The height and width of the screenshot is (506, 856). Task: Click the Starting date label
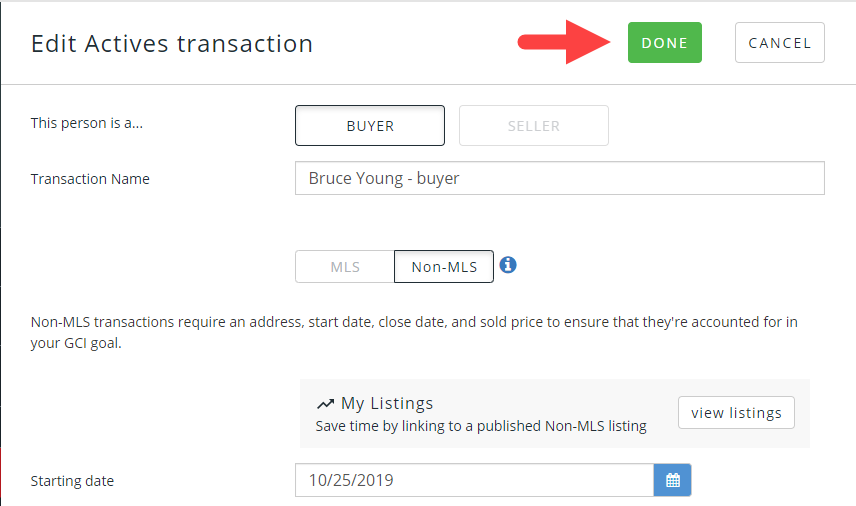point(72,481)
